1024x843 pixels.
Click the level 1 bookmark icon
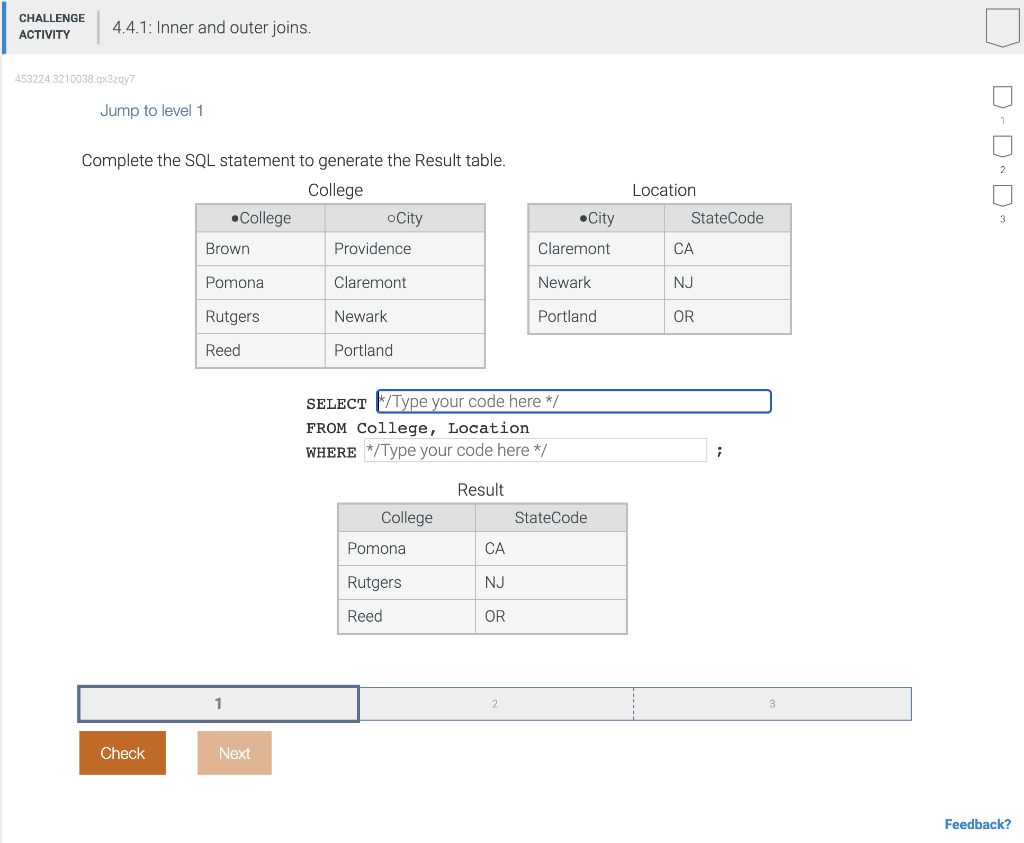1002,96
